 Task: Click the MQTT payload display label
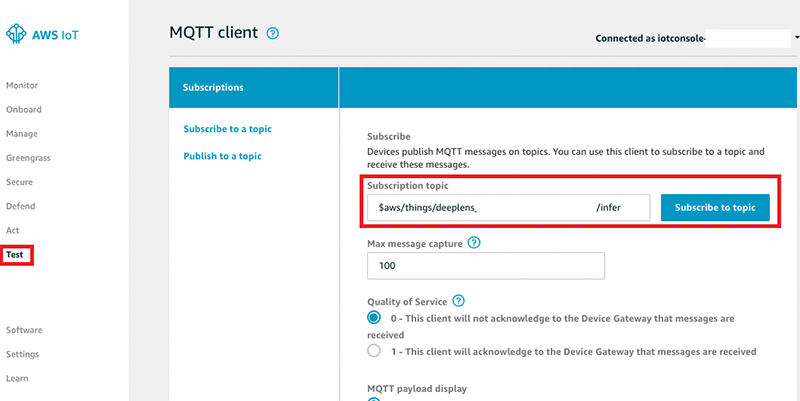point(417,389)
